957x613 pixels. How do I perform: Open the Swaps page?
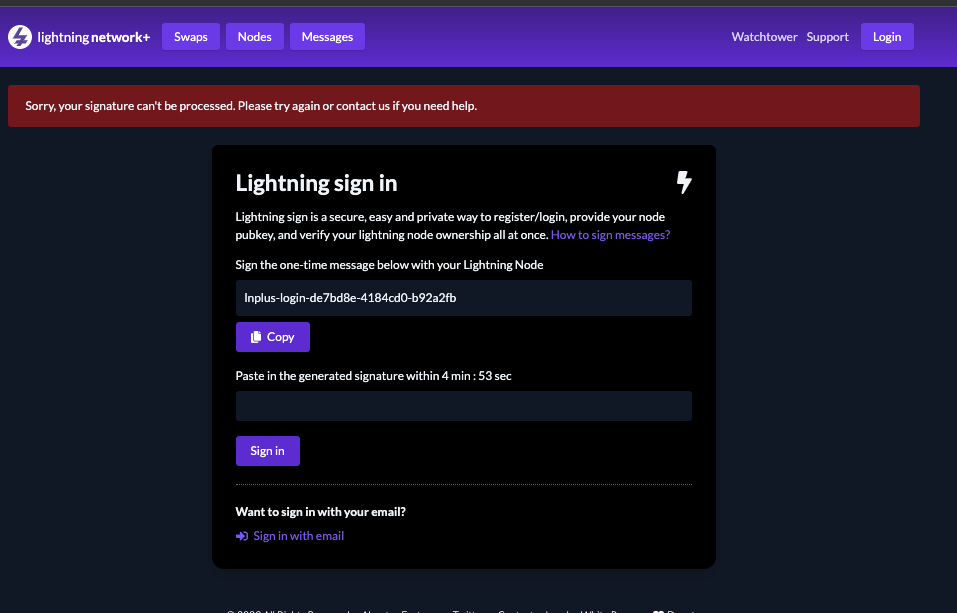point(191,37)
